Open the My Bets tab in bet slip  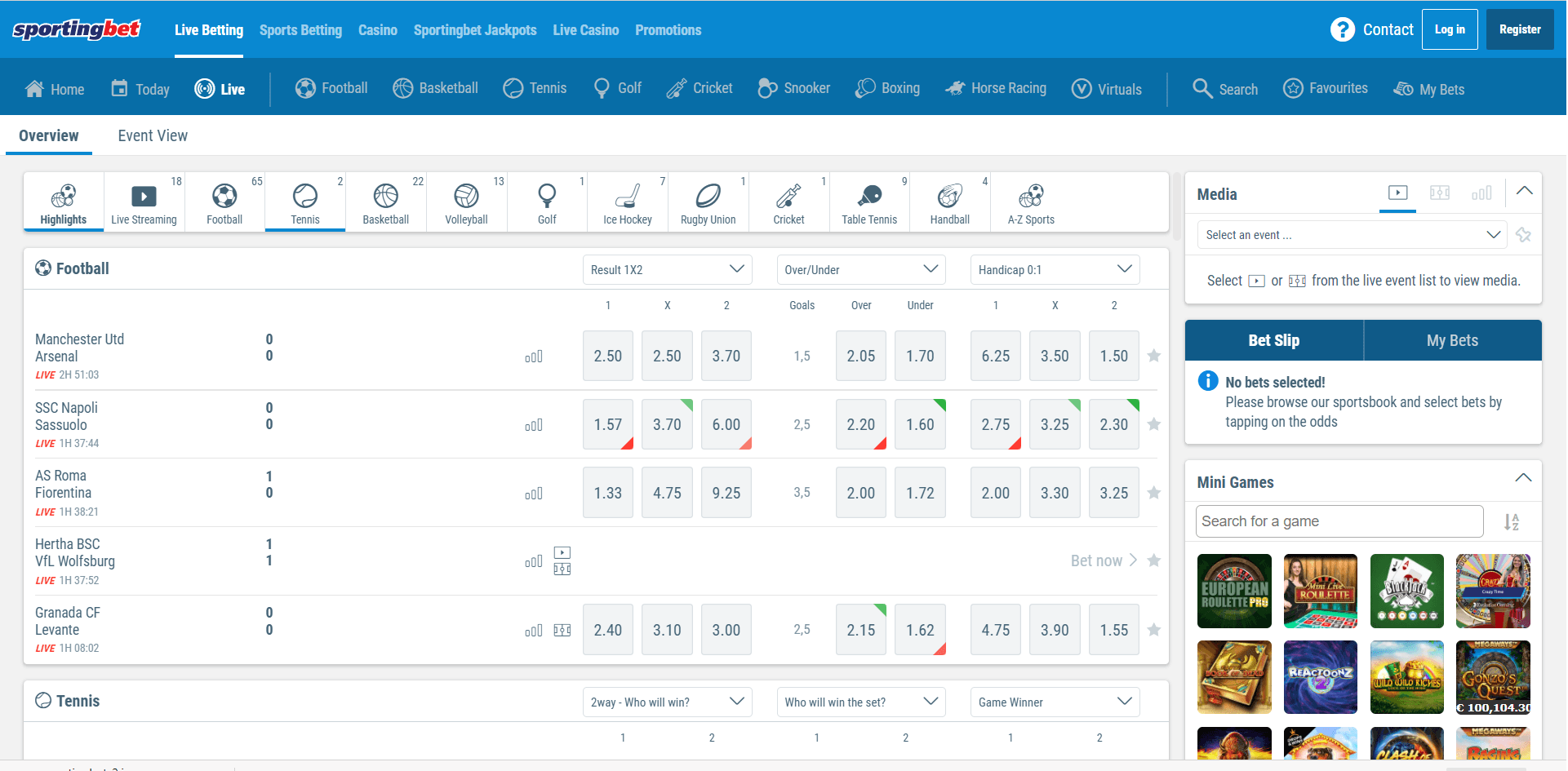click(x=1453, y=340)
